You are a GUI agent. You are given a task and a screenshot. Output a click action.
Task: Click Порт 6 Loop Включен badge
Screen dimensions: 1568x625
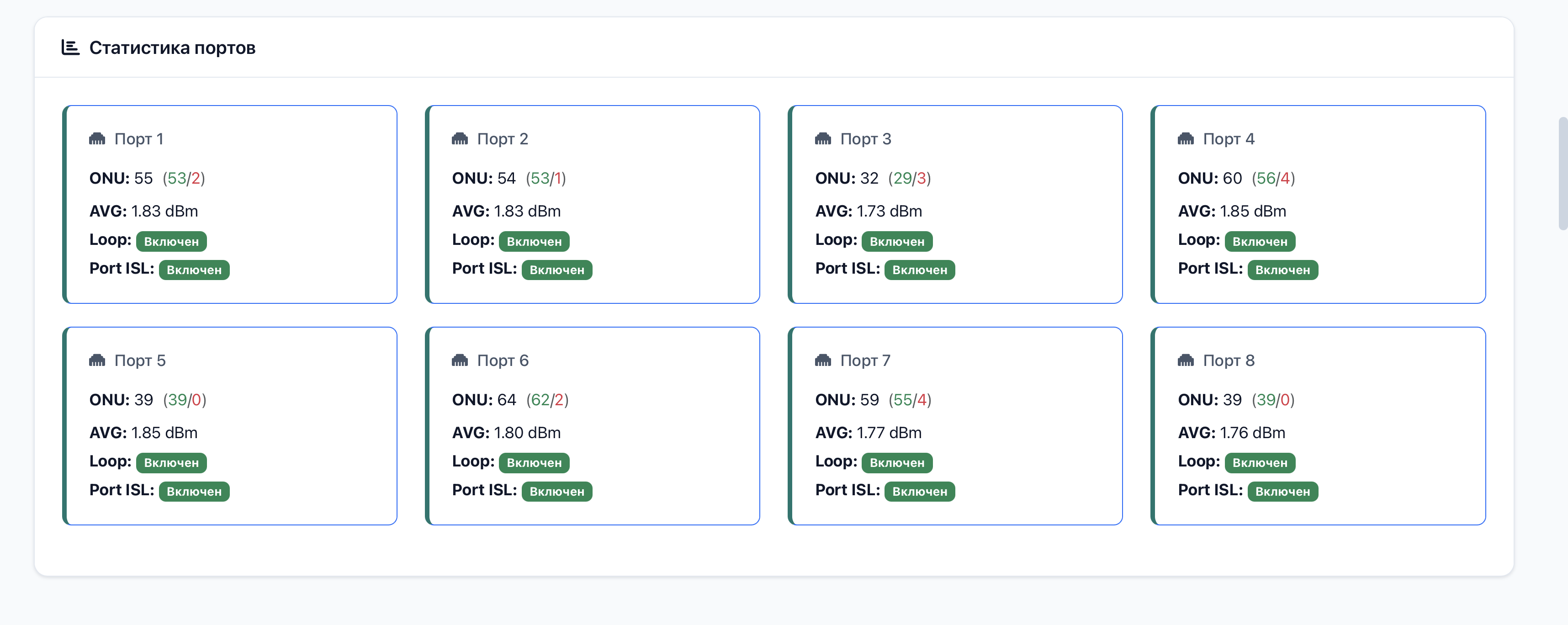coord(534,462)
